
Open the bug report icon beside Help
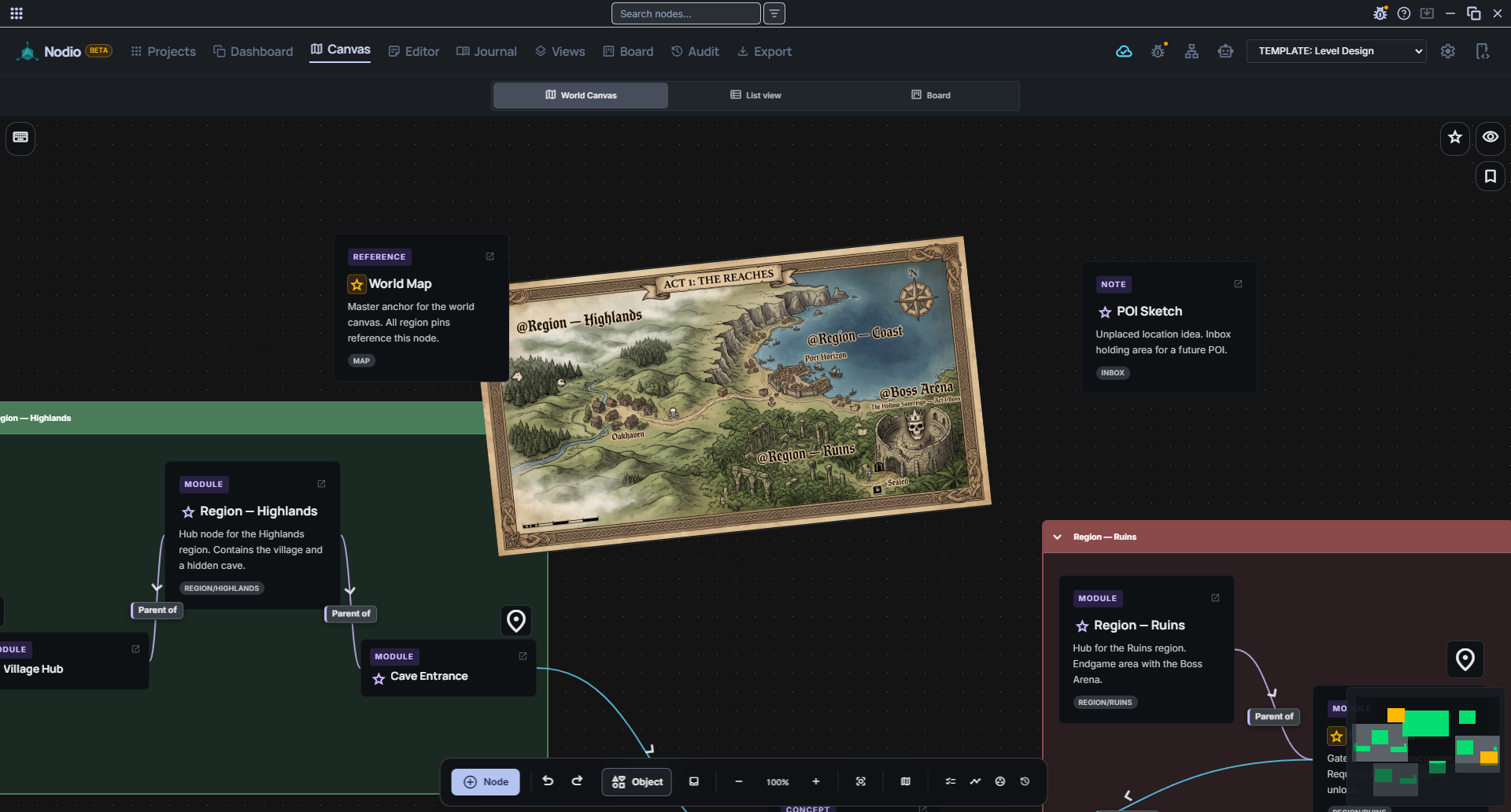coord(1380,13)
